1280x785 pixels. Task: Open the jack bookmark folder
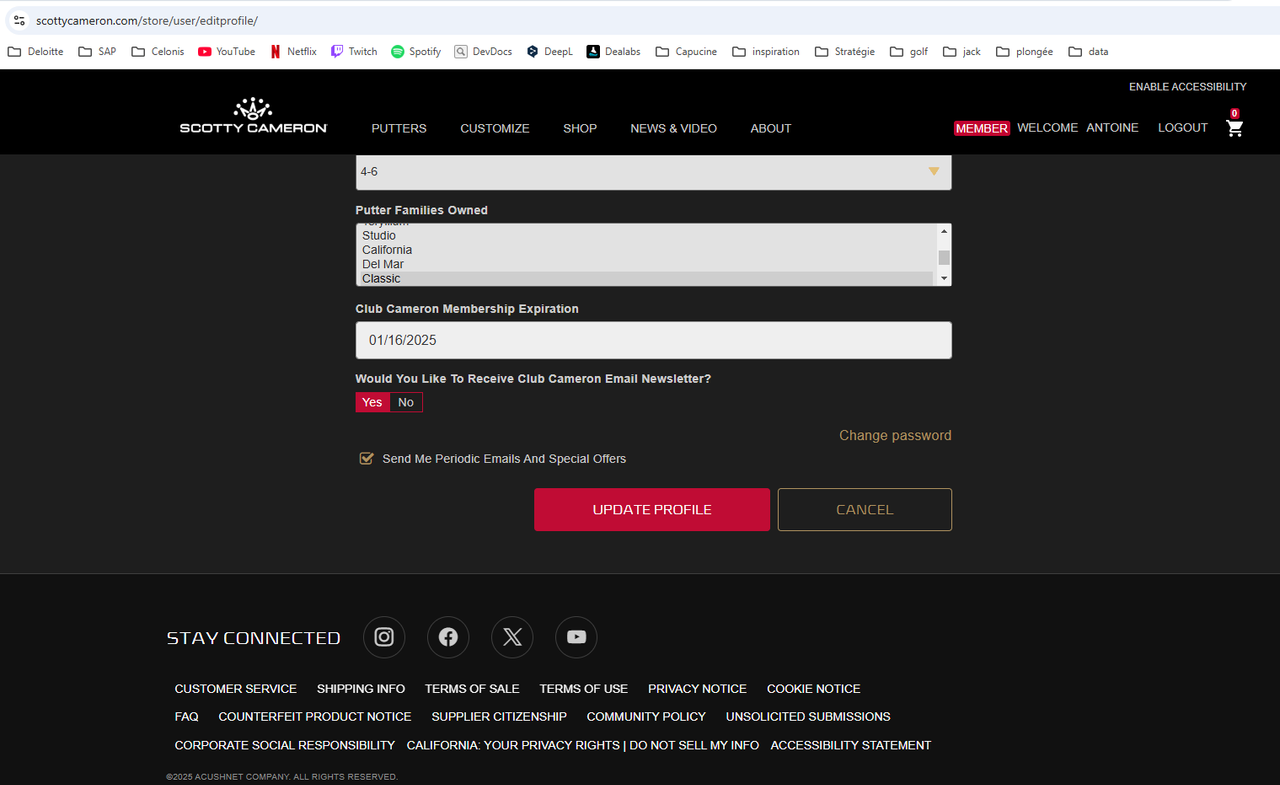tap(962, 51)
